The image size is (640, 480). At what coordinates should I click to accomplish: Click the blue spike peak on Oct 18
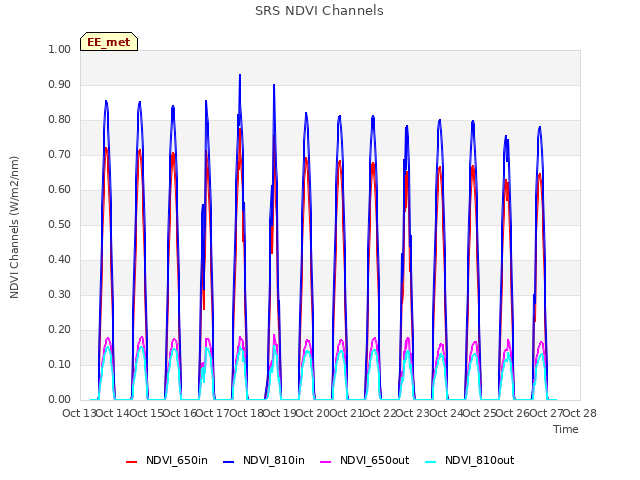point(274,85)
